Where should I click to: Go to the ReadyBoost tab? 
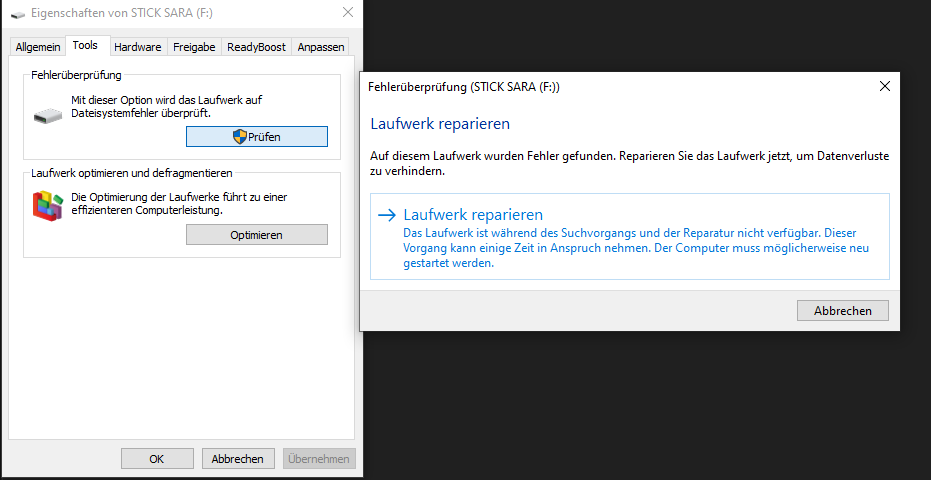coord(256,47)
